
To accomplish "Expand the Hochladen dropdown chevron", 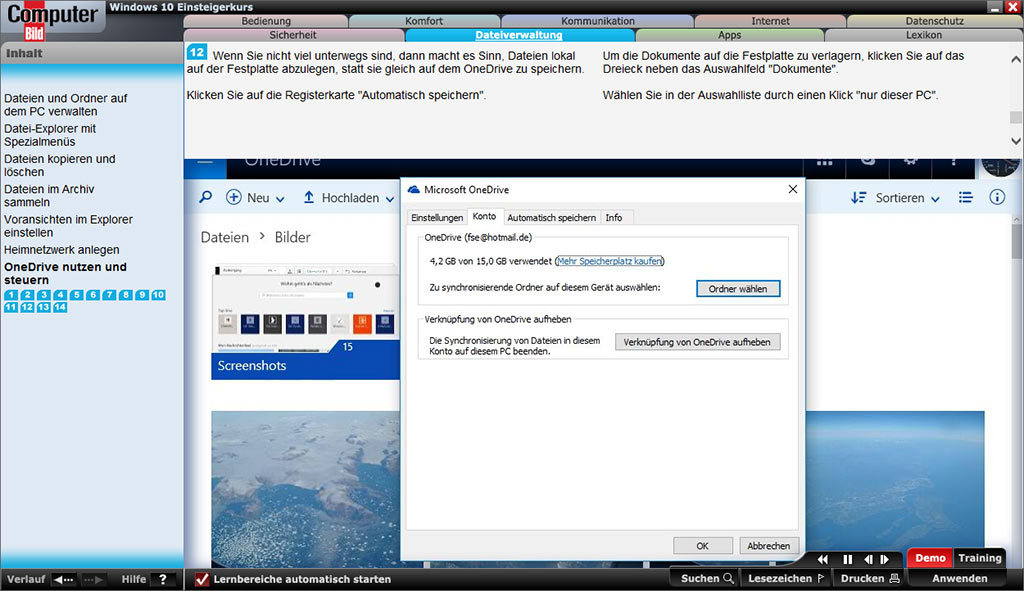I will click(x=390, y=199).
